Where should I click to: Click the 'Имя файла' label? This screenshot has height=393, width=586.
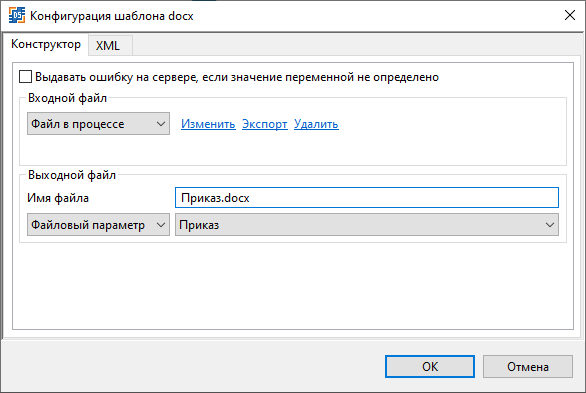tap(58, 198)
